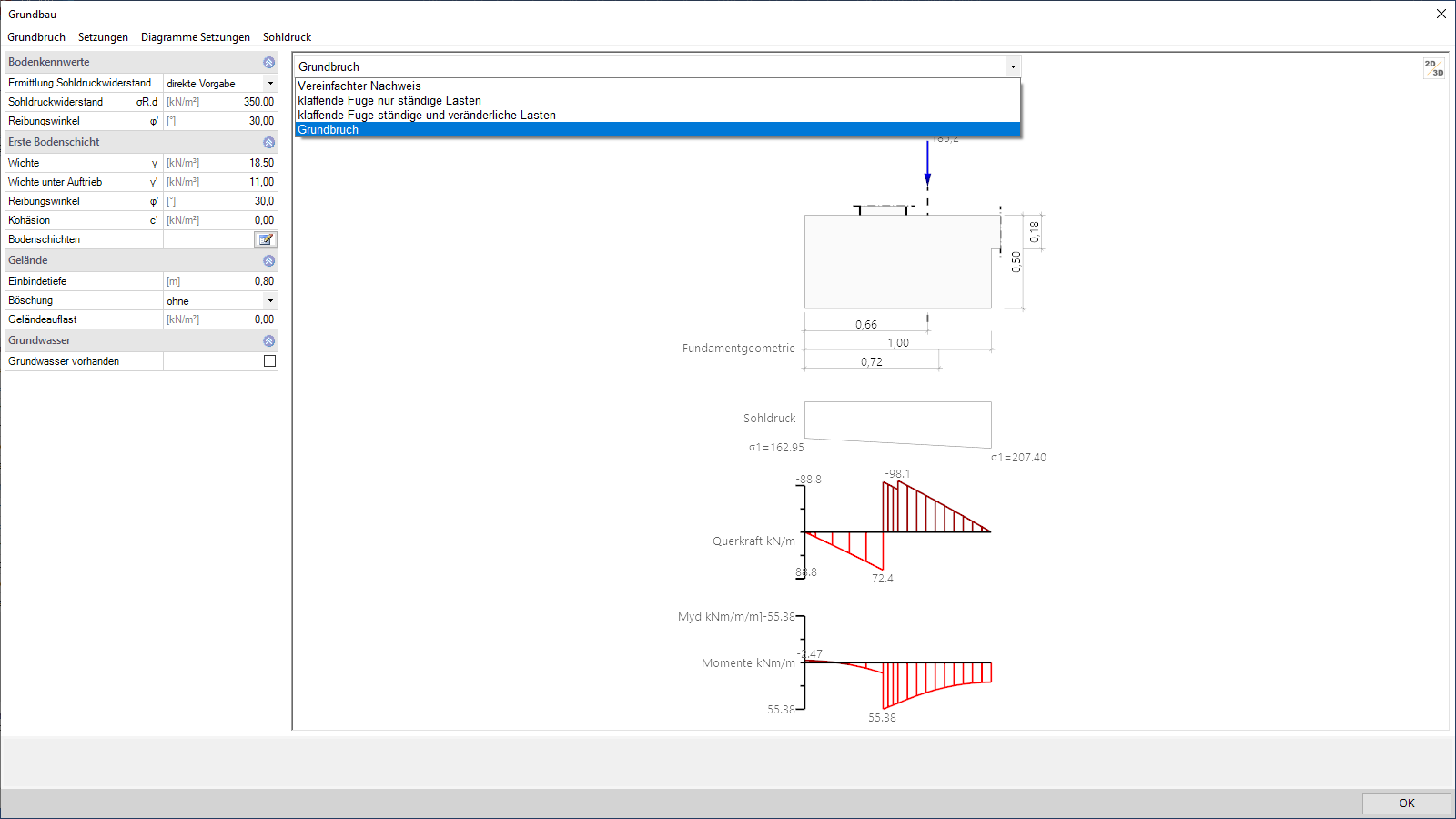Screen dimensions: 1456x819
Task: Open the Ermittlung Sohldruckwiderstand dropdown
Action: [x=270, y=84]
